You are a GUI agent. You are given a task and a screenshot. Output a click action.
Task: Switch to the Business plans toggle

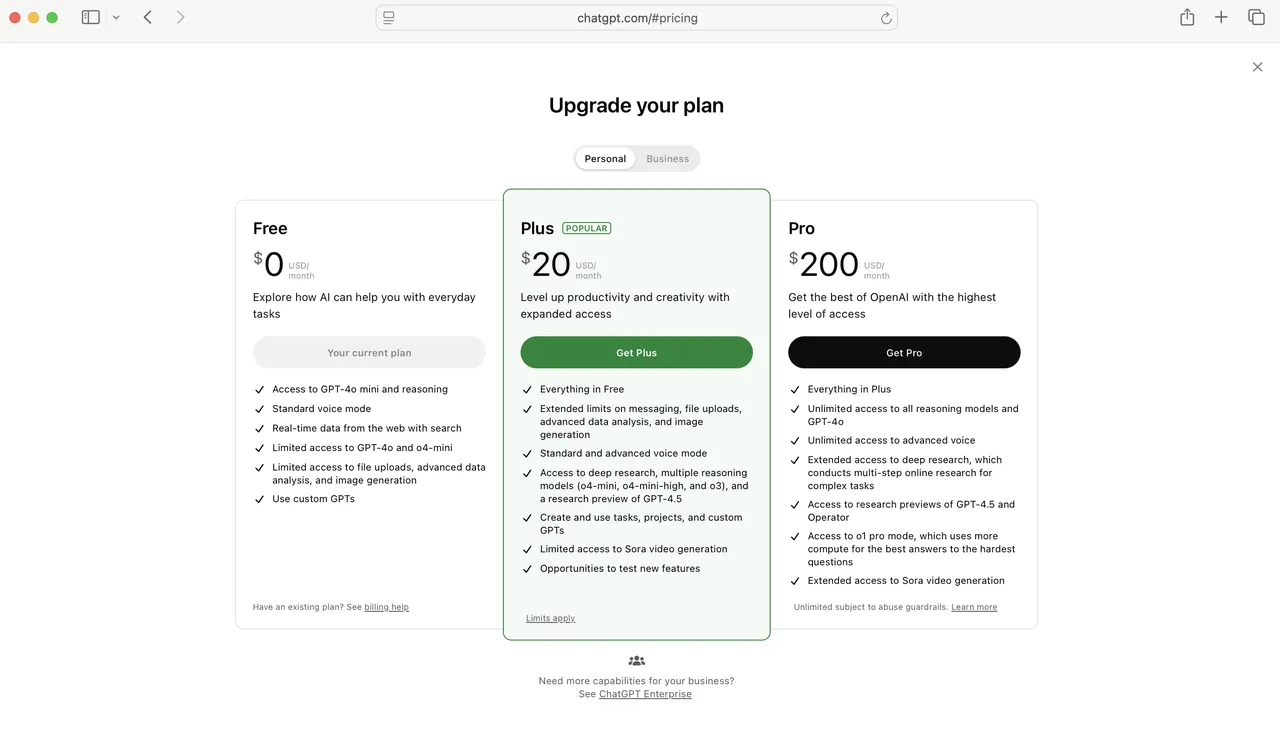[x=667, y=159]
